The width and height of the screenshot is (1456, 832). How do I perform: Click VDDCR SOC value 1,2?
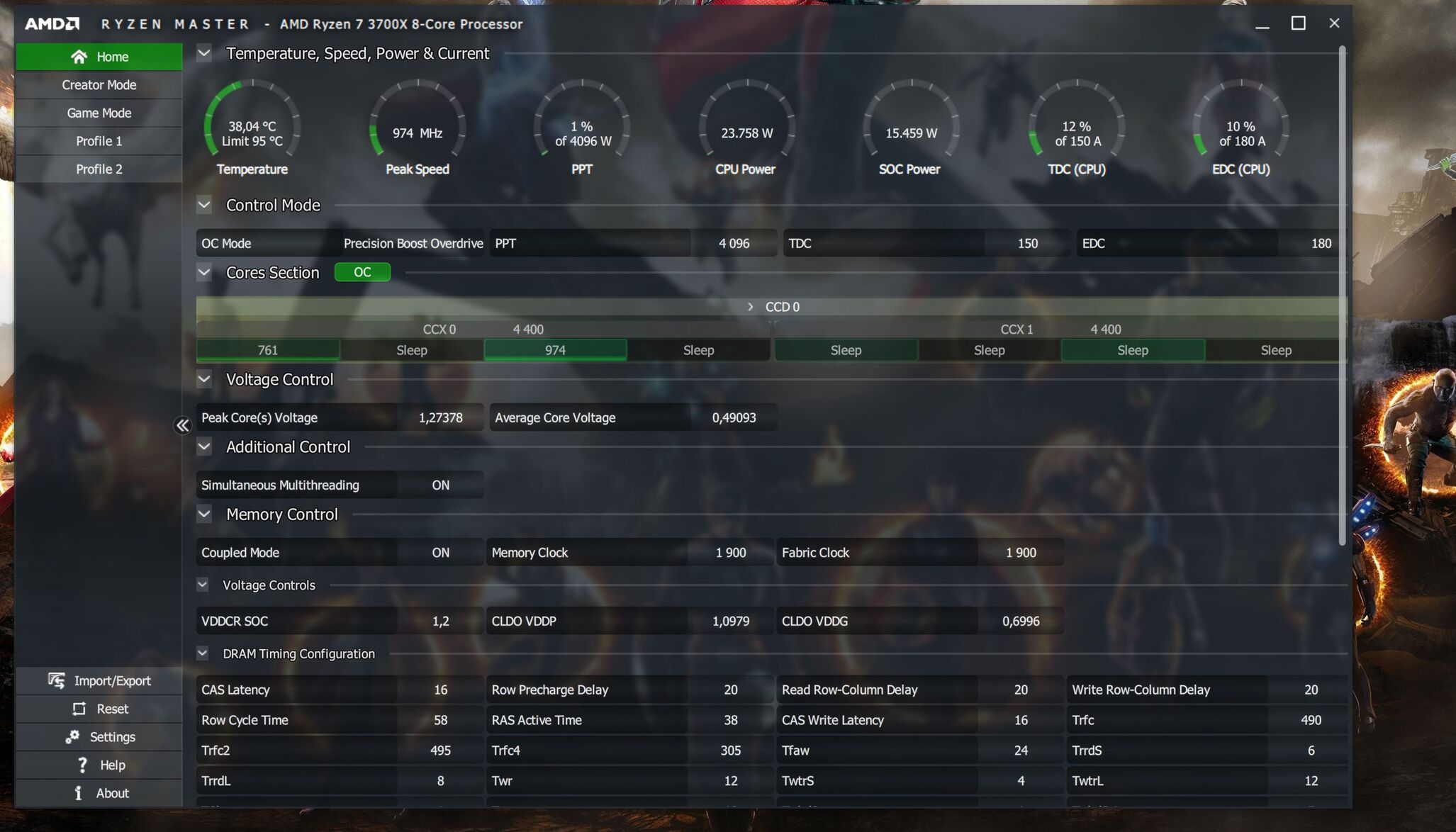[440, 621]
